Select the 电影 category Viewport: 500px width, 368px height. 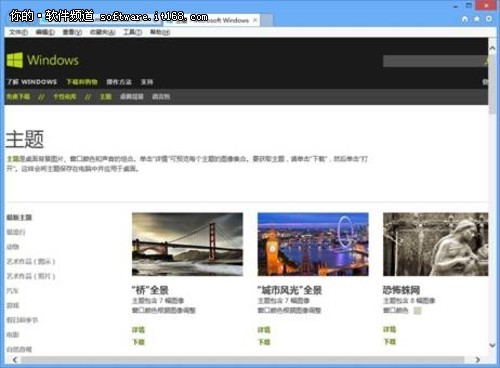coord(13,335)
